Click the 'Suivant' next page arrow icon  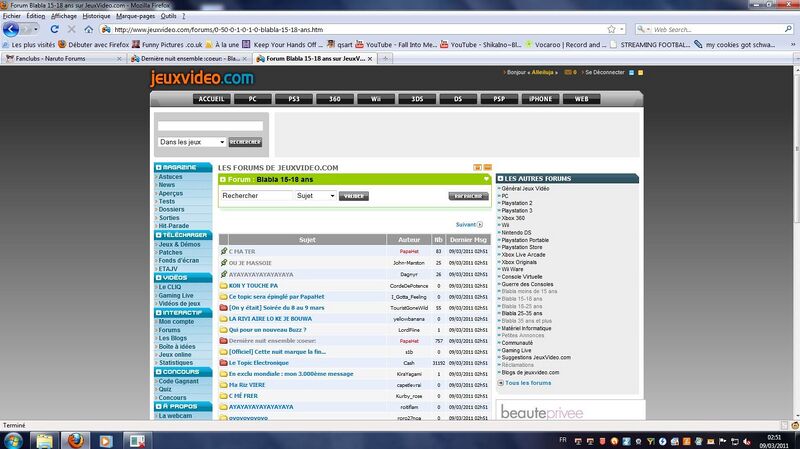[480, 225]
